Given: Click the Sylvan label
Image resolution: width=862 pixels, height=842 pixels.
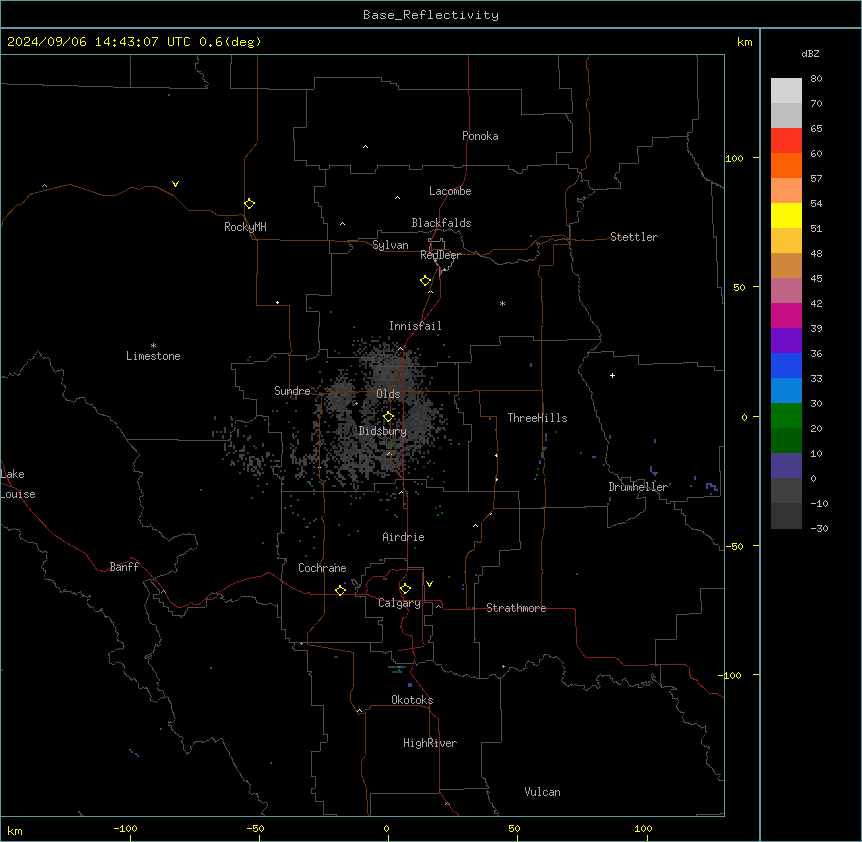Looking at the screenshot, I should click(390, 245).
